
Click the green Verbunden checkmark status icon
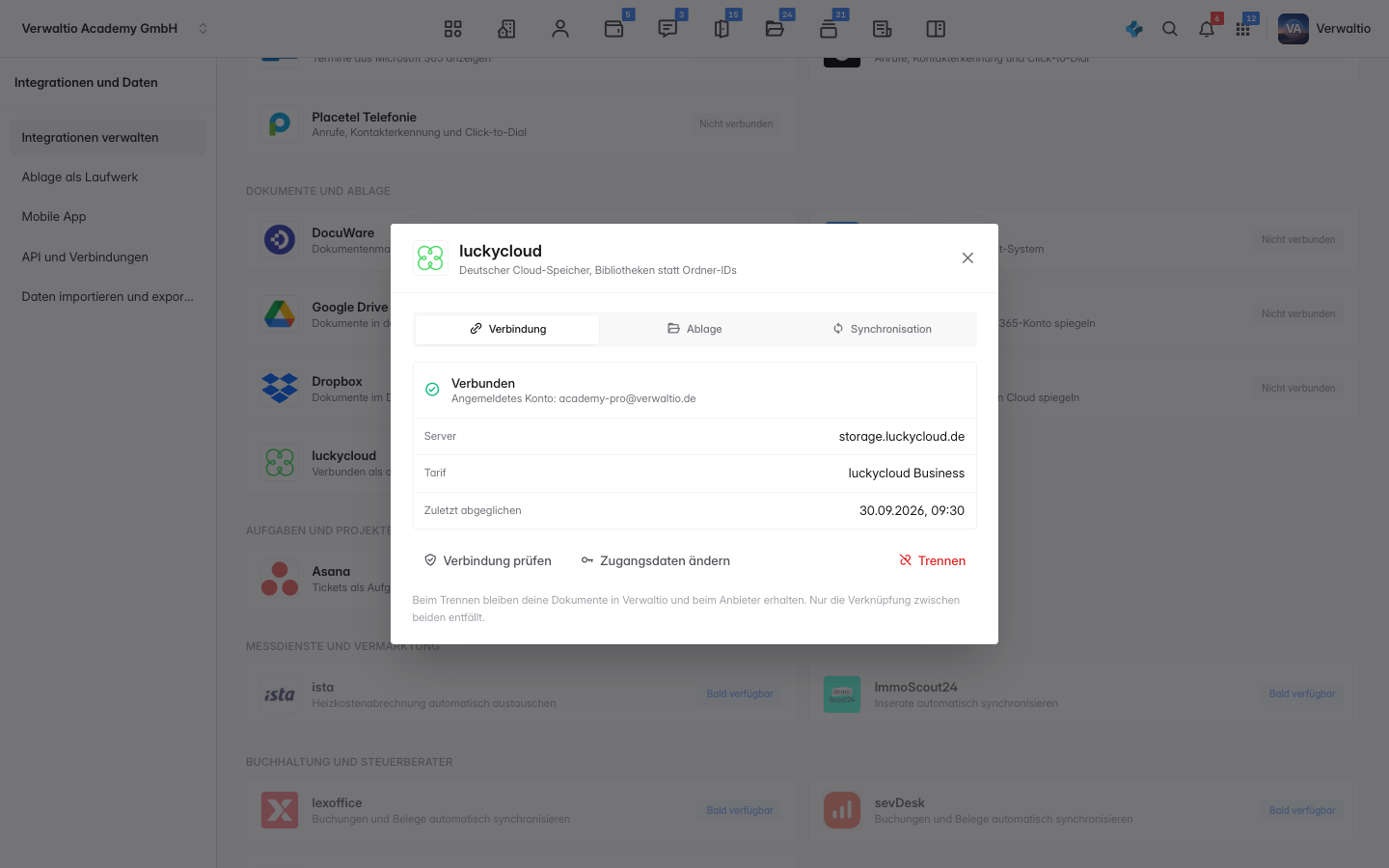(x=432, y=390)
